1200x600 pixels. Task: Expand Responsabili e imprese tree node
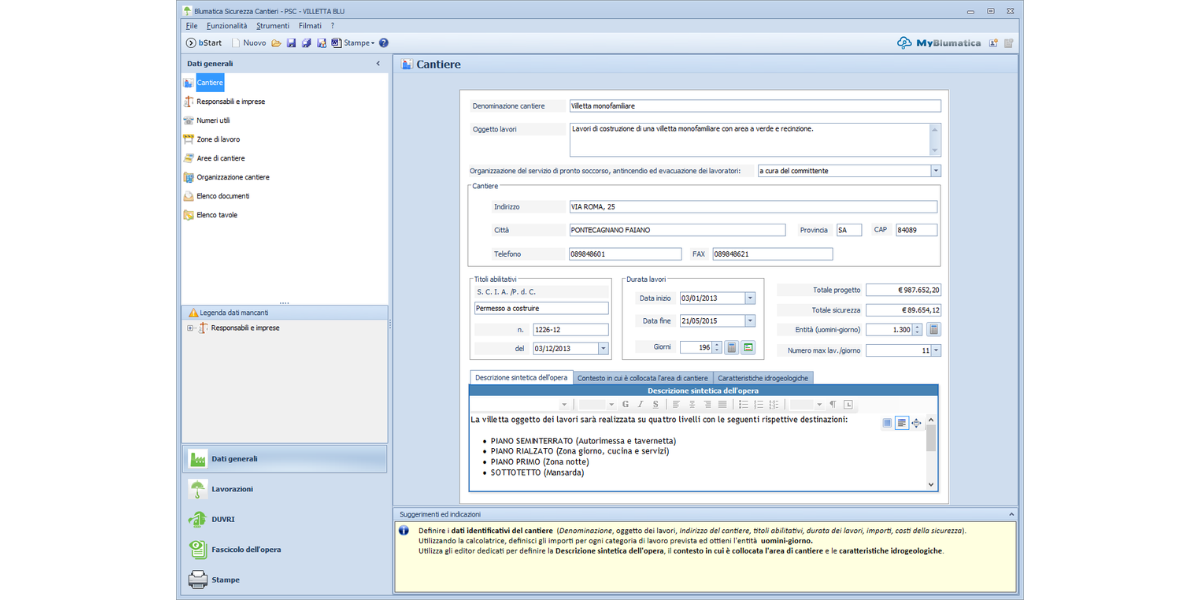tap(190, 328)
